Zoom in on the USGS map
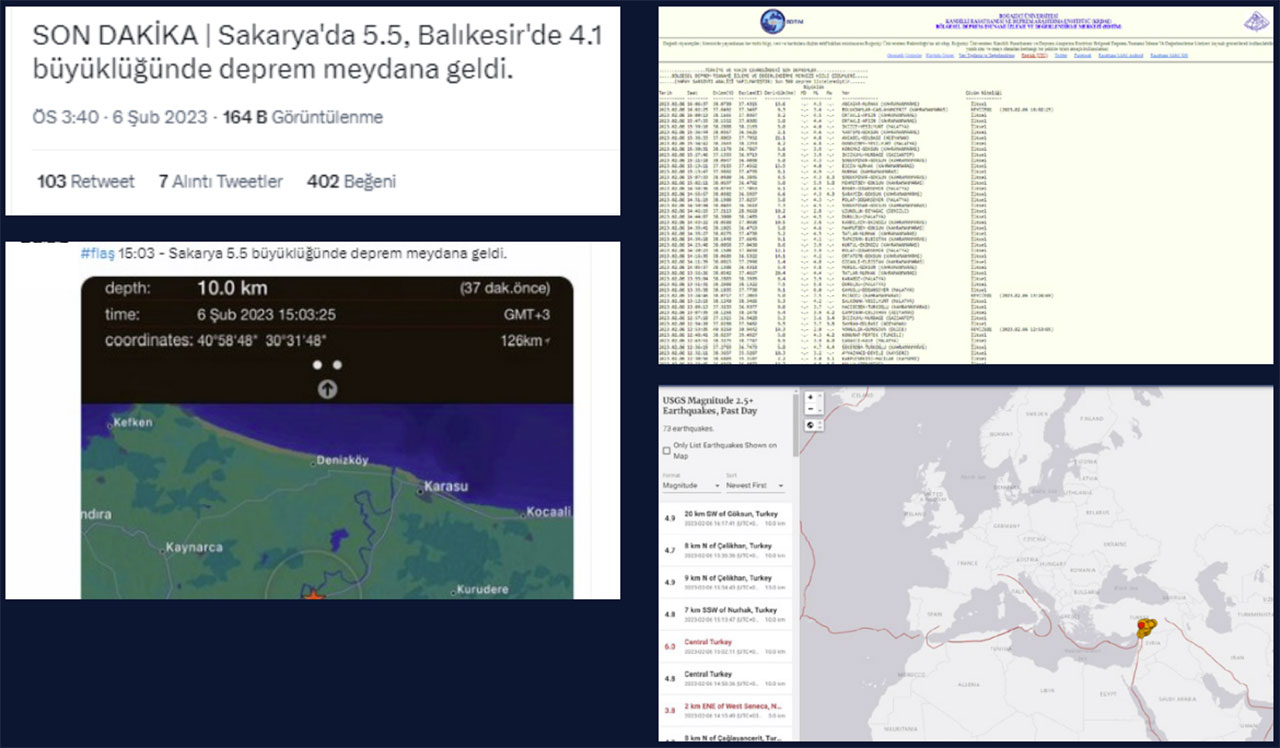The height and width of the screenshot is (748, 1280). click(809, 397)
